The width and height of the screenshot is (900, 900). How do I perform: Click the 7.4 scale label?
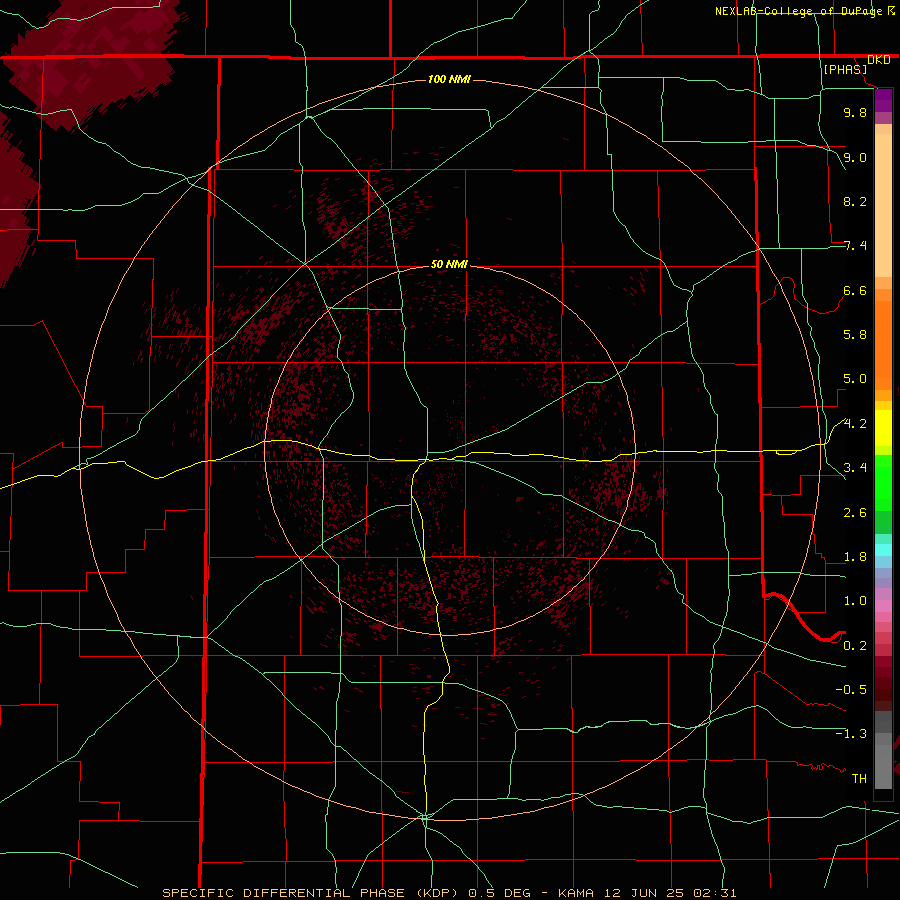pyautogui.click(x=855, y=246)
